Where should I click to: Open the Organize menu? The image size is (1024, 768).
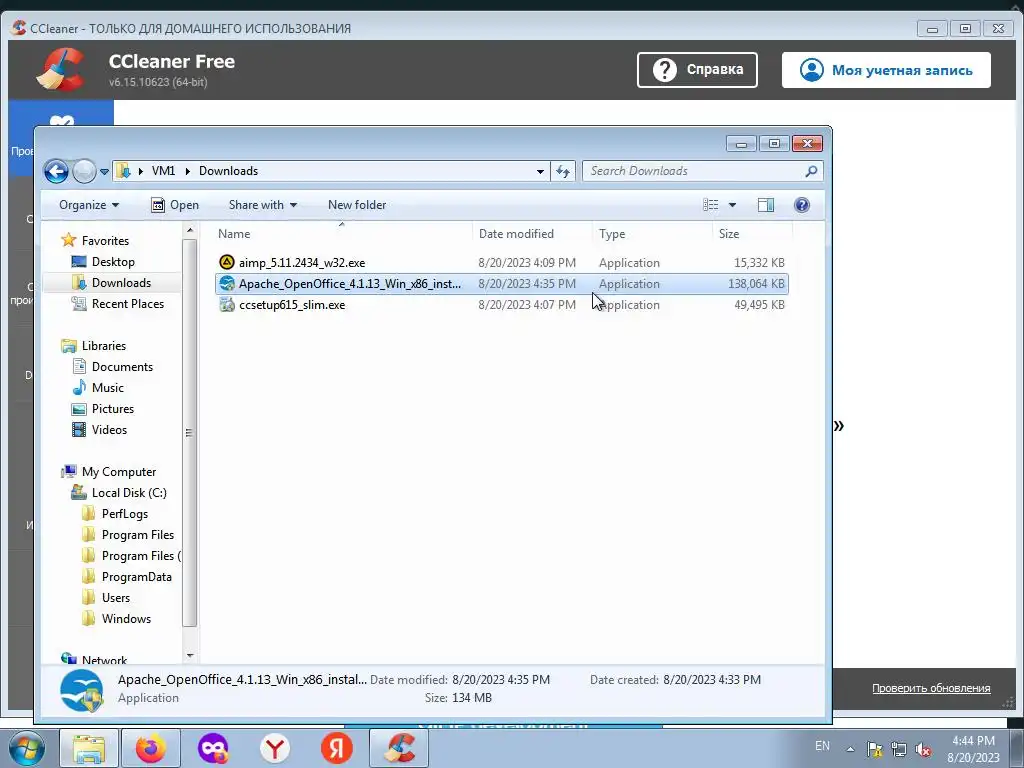[x=89, y=205]
